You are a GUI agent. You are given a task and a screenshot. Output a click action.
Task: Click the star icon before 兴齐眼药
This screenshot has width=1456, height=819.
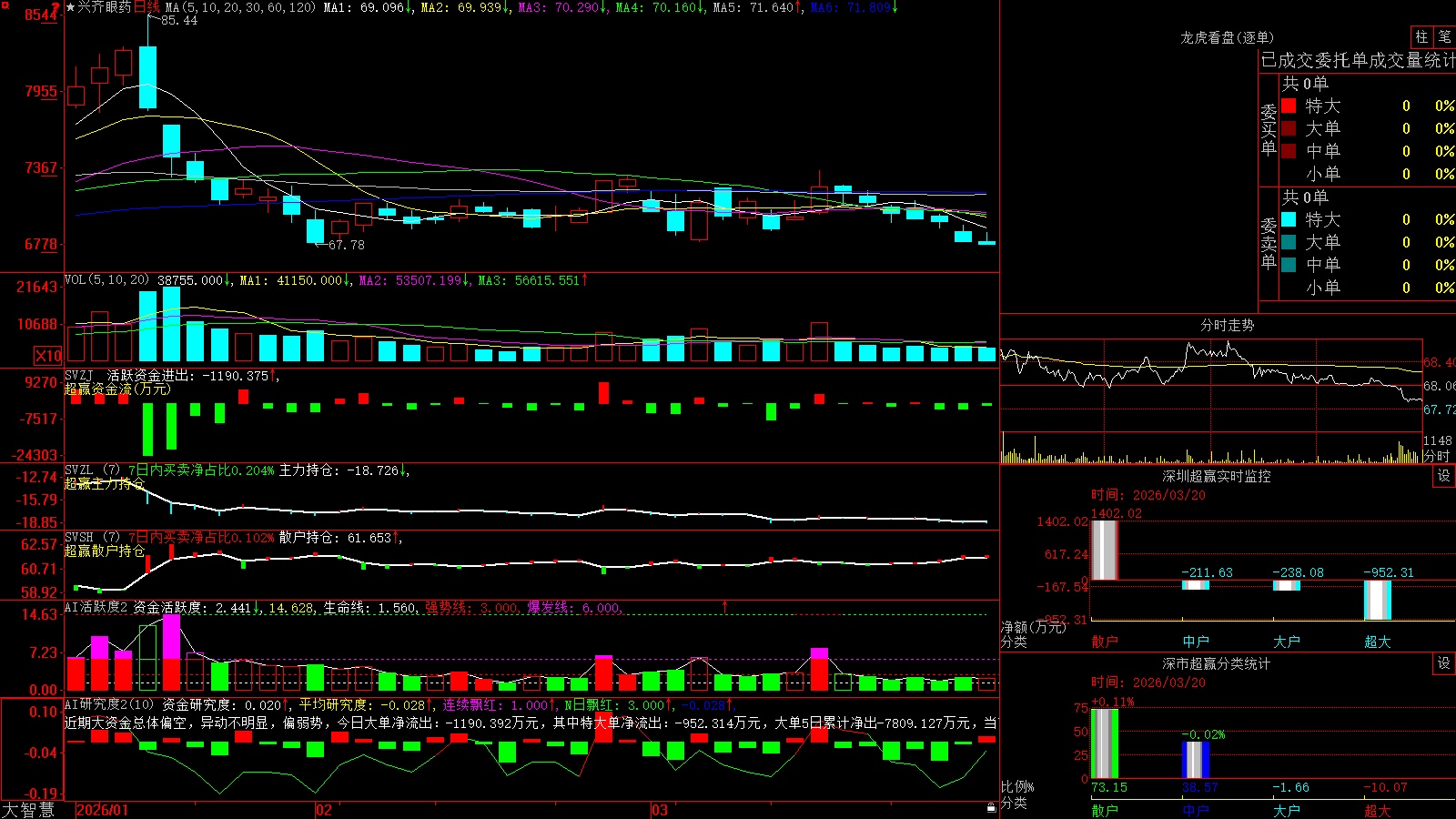(x=70, y=7)
